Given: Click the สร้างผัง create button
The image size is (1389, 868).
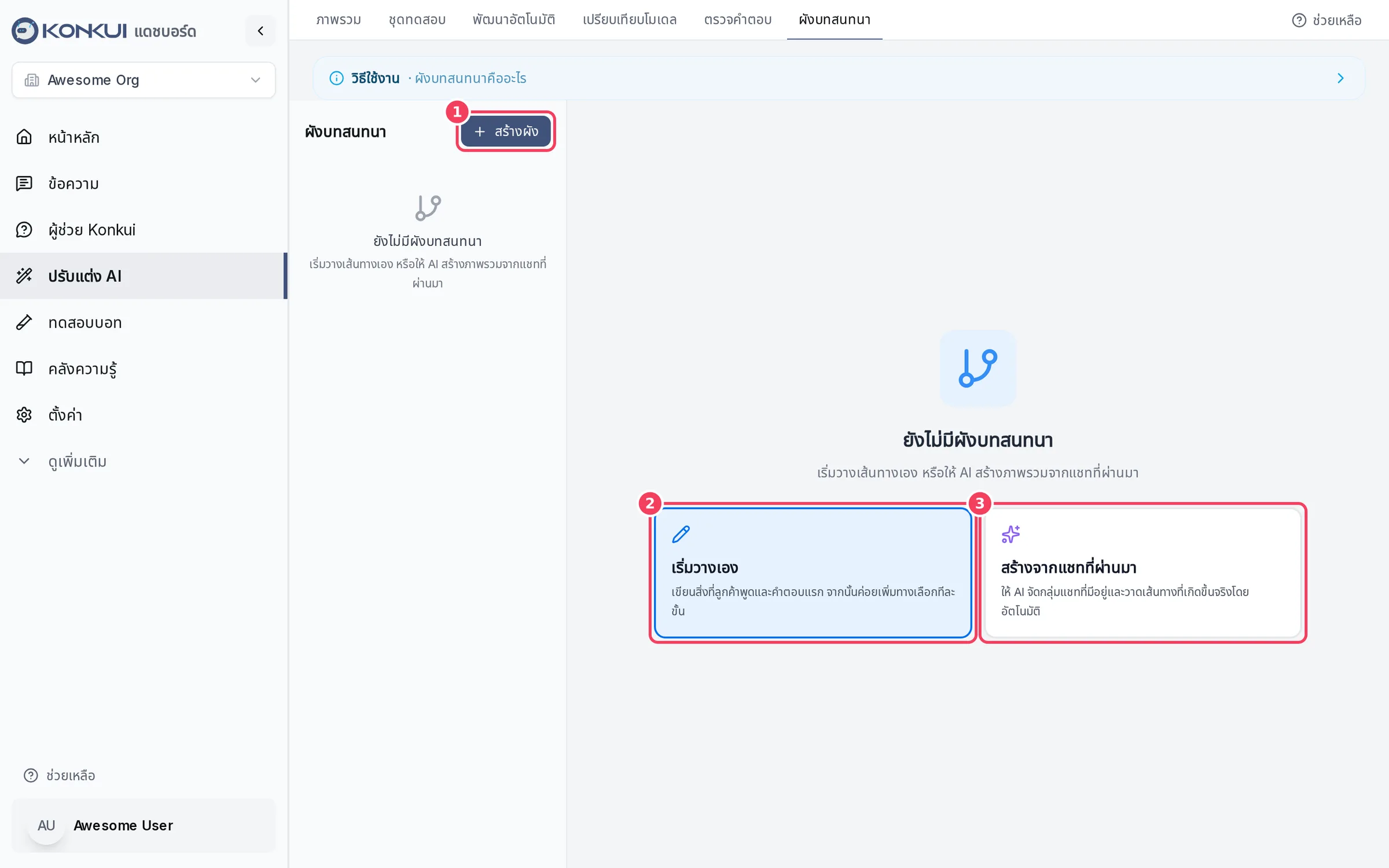Looking at the screenshot, I should click(506, 131).
